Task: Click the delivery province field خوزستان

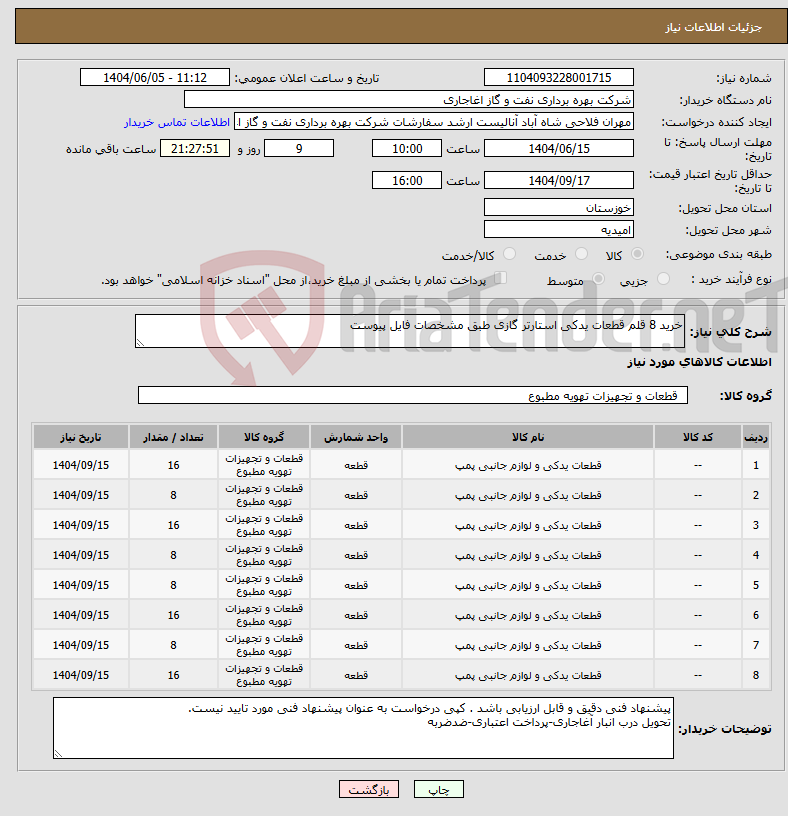Action: pos(558,208)
